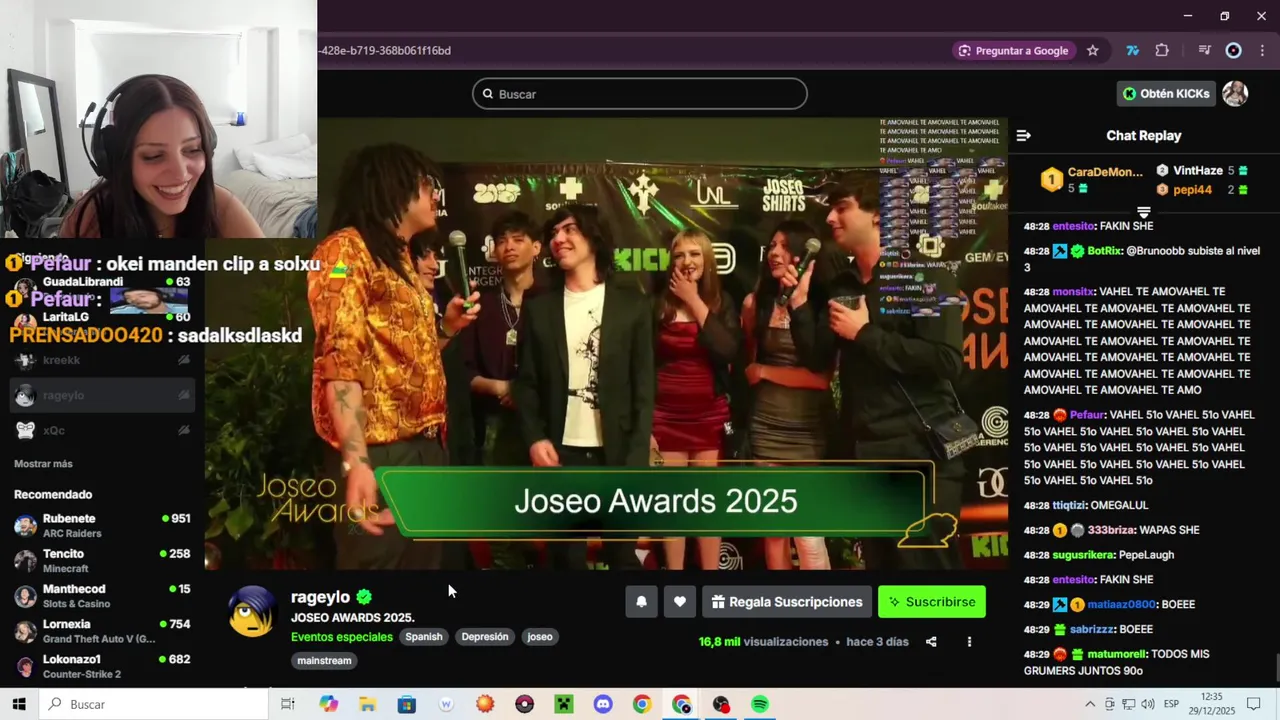Open Kick user avatar menu
This screenshot has height=720, width=1280.
(1236, 94)
